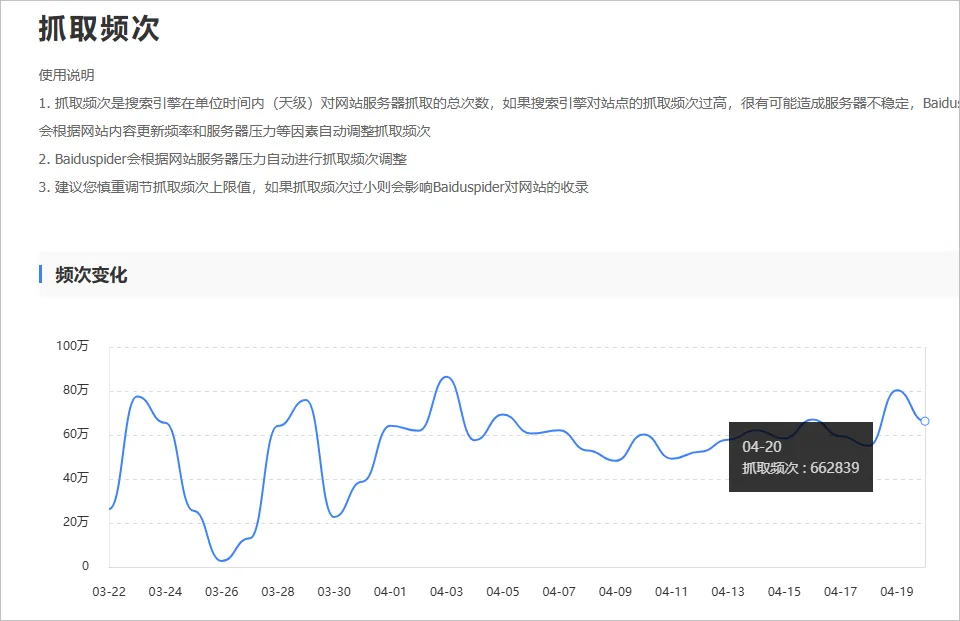Click instruction line 3 about 慎重调节抓取频次上限值

coord(313,187)
